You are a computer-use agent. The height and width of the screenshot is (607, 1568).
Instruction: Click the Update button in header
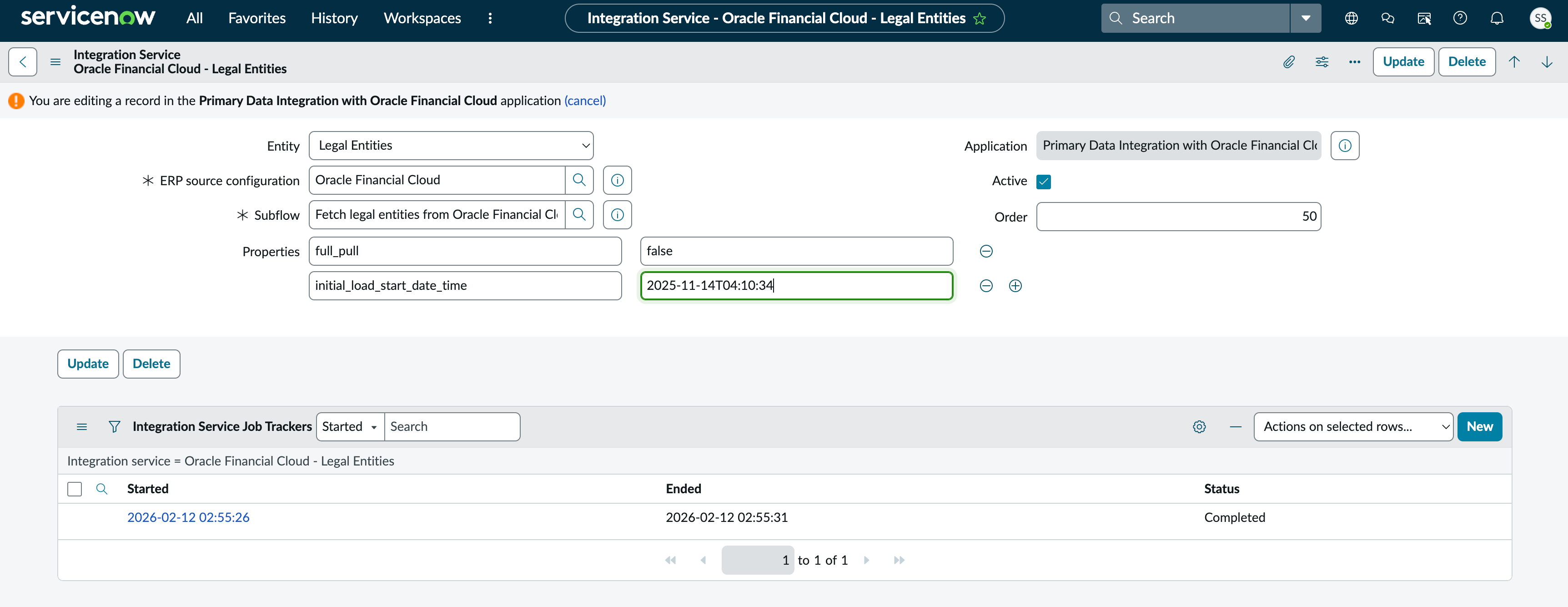click(x=1403, y=61)
